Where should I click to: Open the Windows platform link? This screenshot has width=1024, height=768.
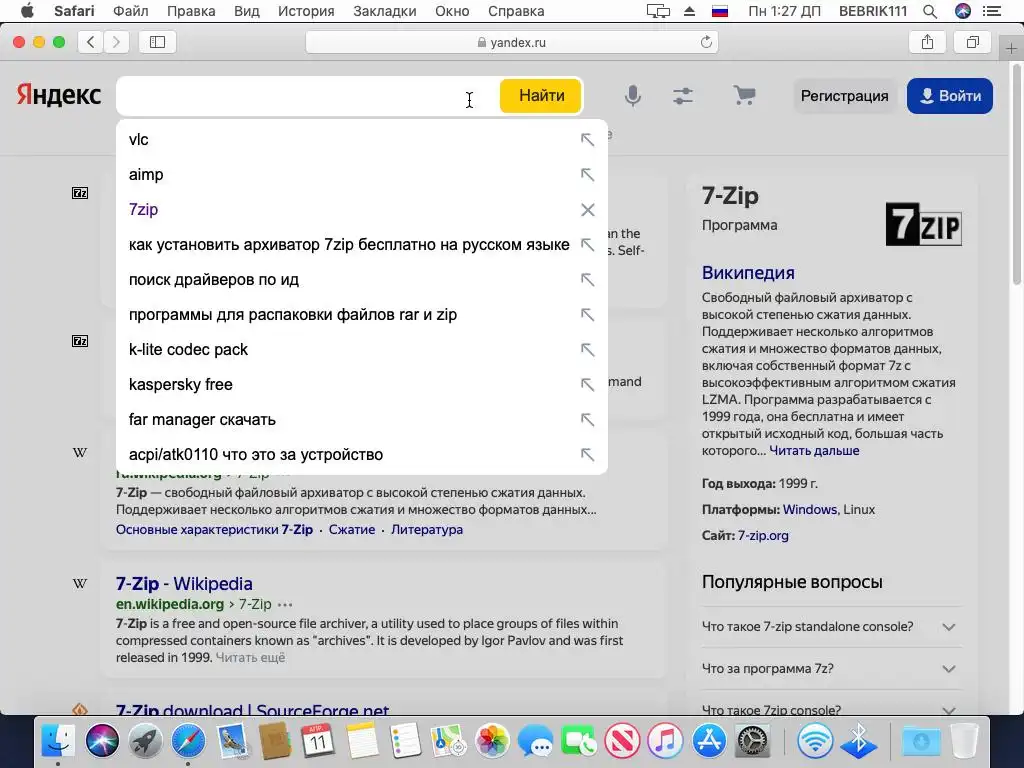click(810, 509)
